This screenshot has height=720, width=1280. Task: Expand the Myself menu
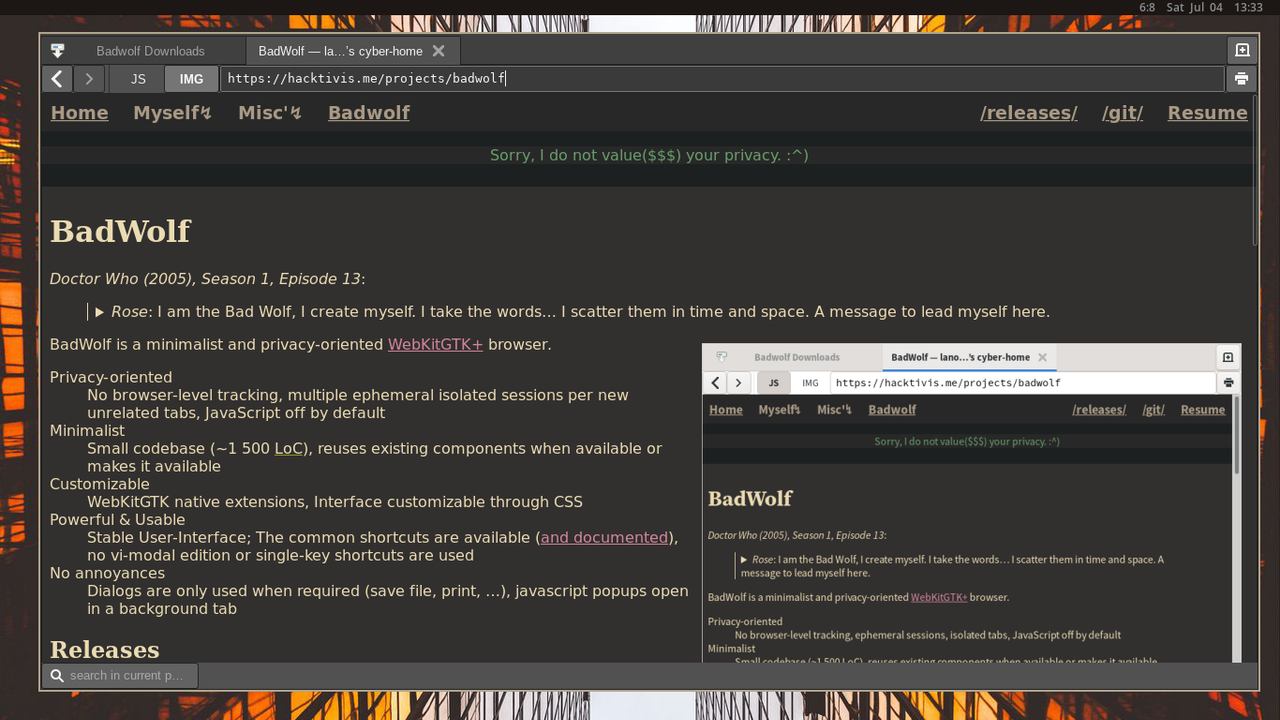(x=172, y=113)
